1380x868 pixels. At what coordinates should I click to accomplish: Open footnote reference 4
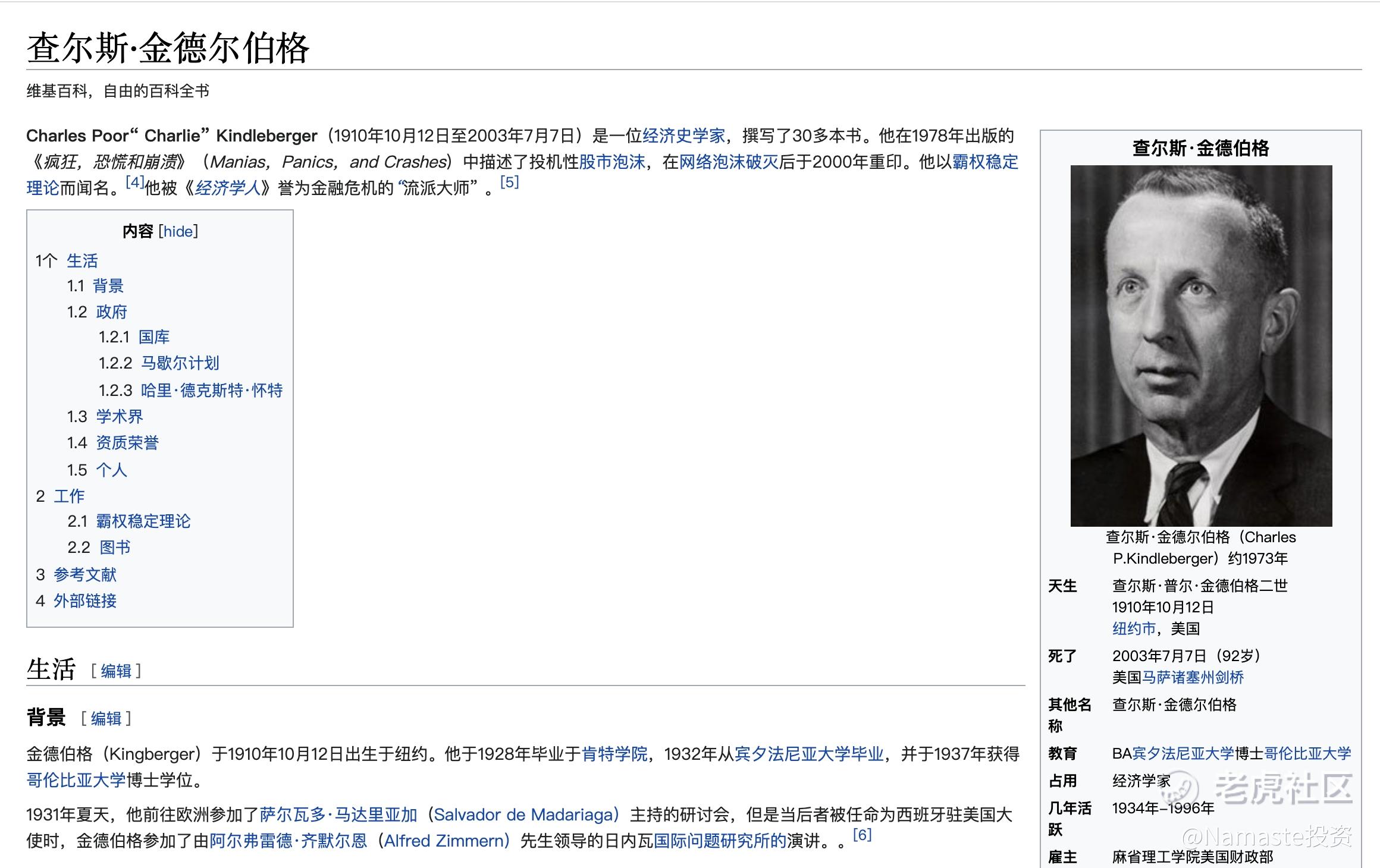[134, 183]
